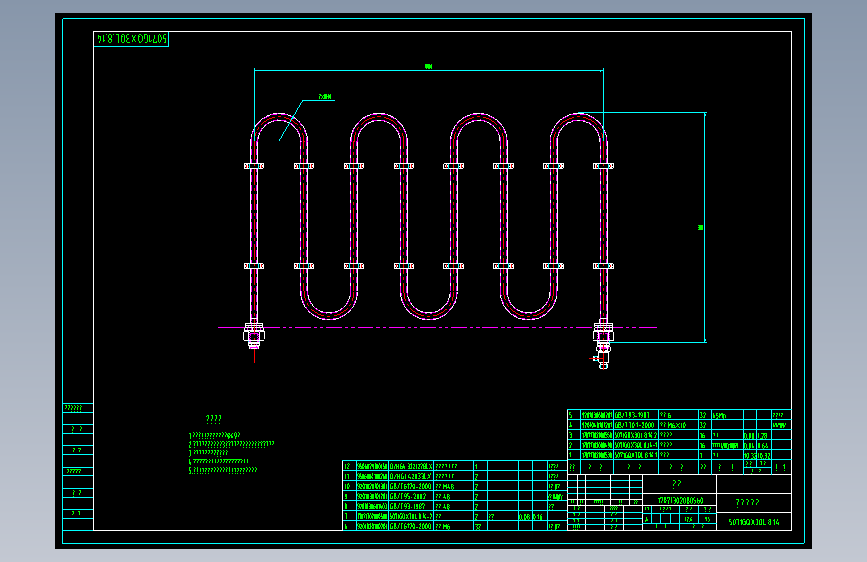Select the right pipe end fitting with valve

pyautogui.click(x=603, y=344)
